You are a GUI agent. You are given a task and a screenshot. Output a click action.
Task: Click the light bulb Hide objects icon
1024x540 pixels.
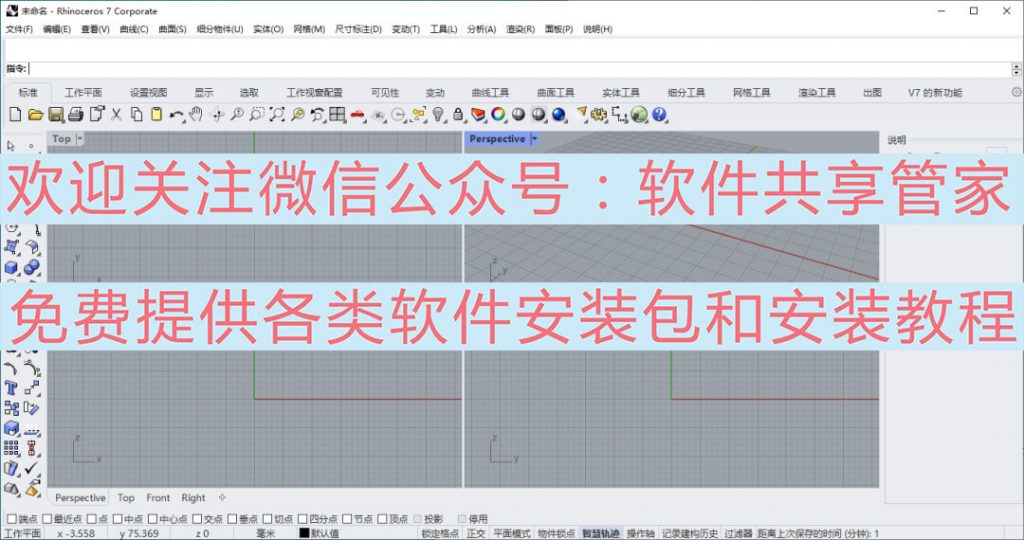click(x=438, y=115)
